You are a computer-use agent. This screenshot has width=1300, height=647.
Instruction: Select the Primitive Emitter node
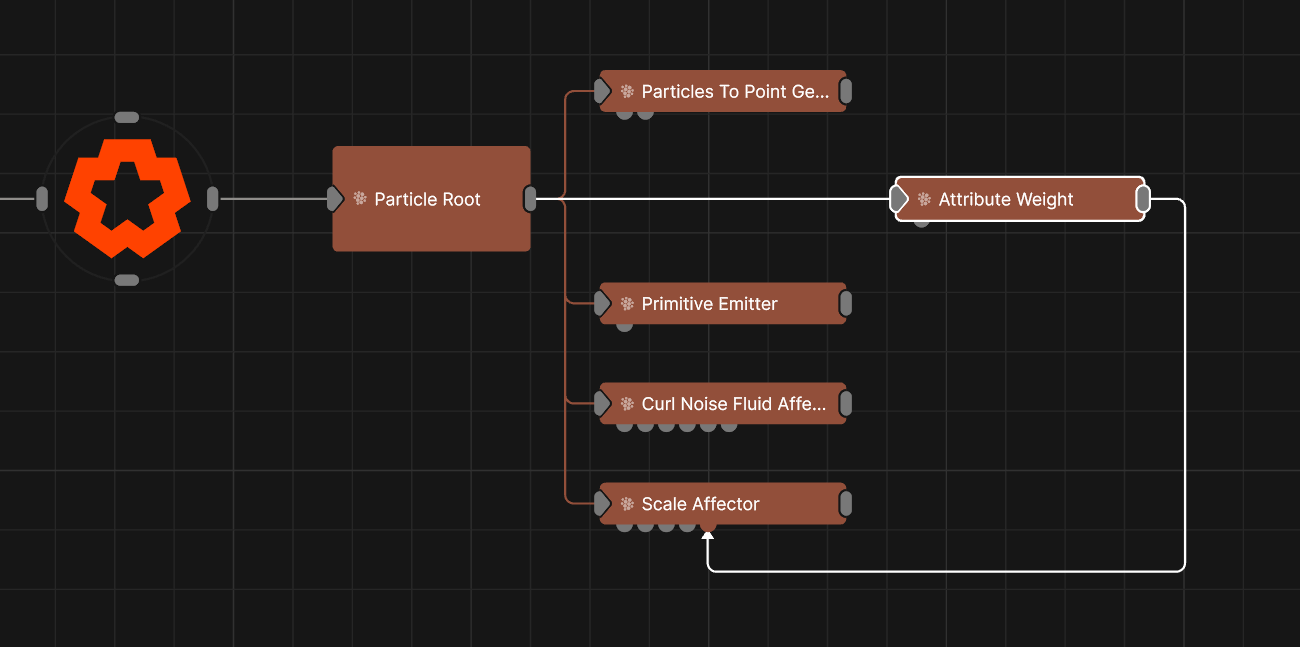[x=740, y=304]
